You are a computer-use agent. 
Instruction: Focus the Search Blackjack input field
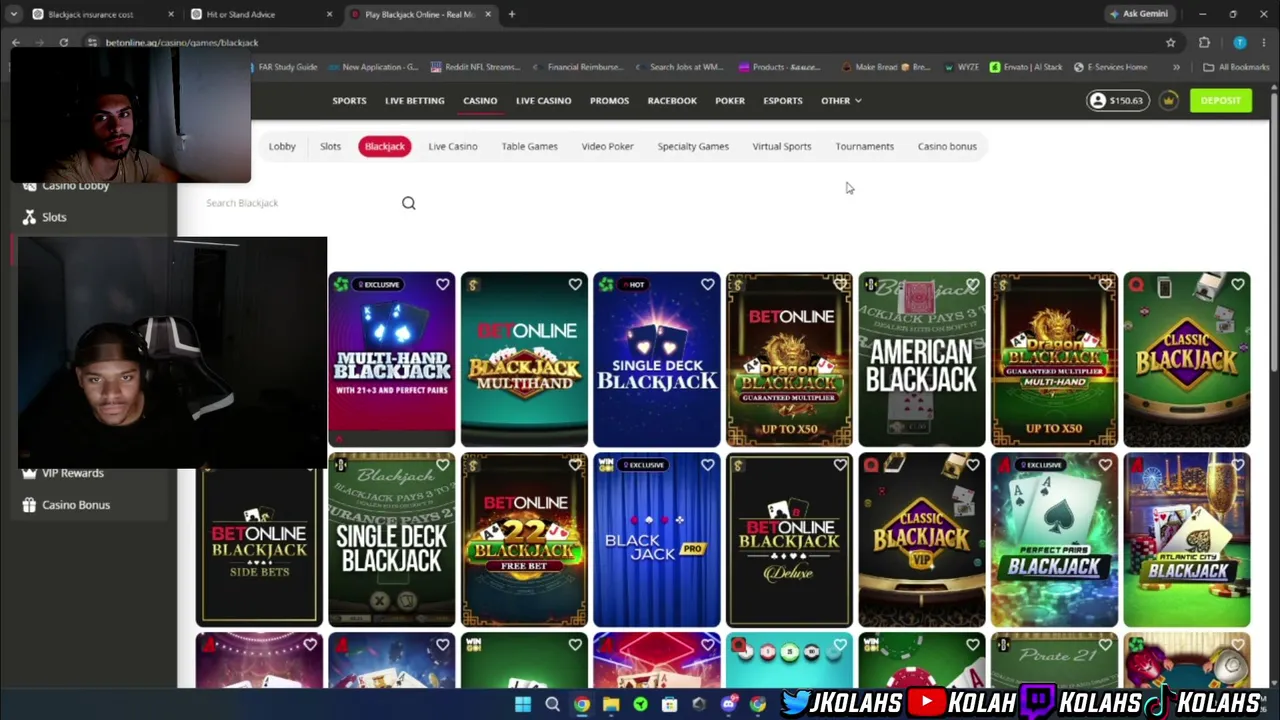click(300, 203)
